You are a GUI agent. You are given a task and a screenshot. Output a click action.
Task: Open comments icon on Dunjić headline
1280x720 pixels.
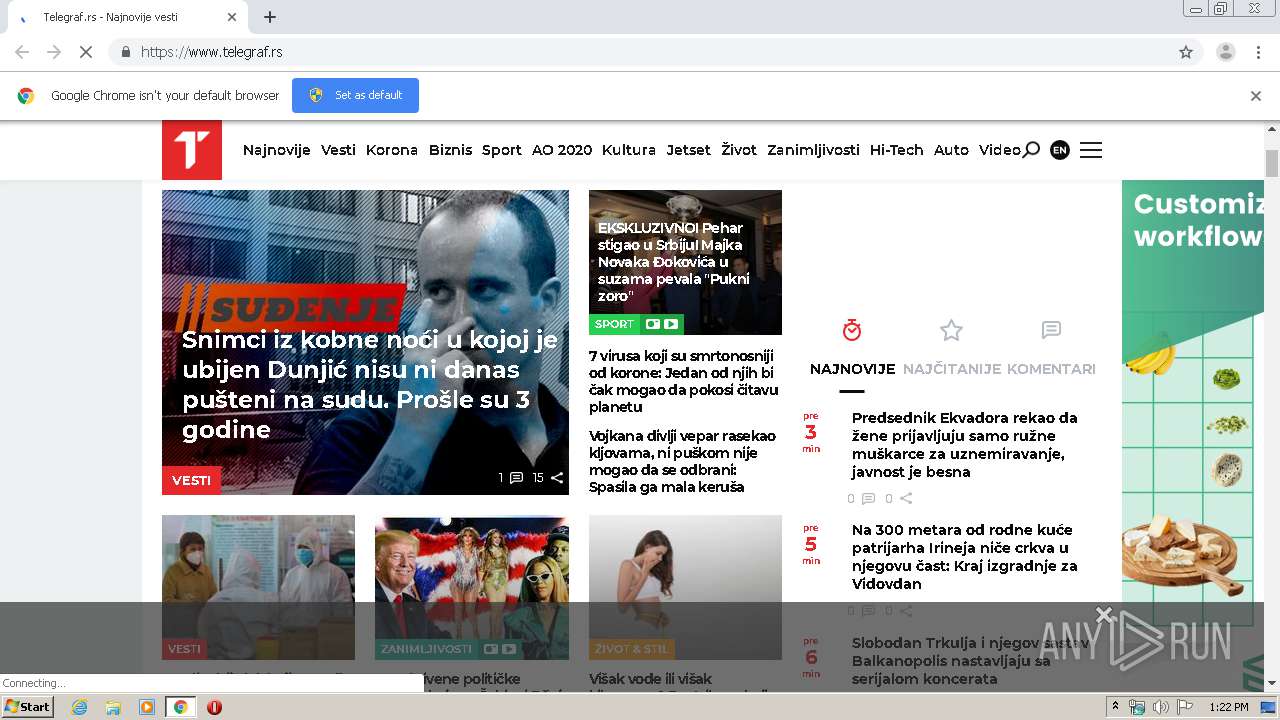pos(516,478)
